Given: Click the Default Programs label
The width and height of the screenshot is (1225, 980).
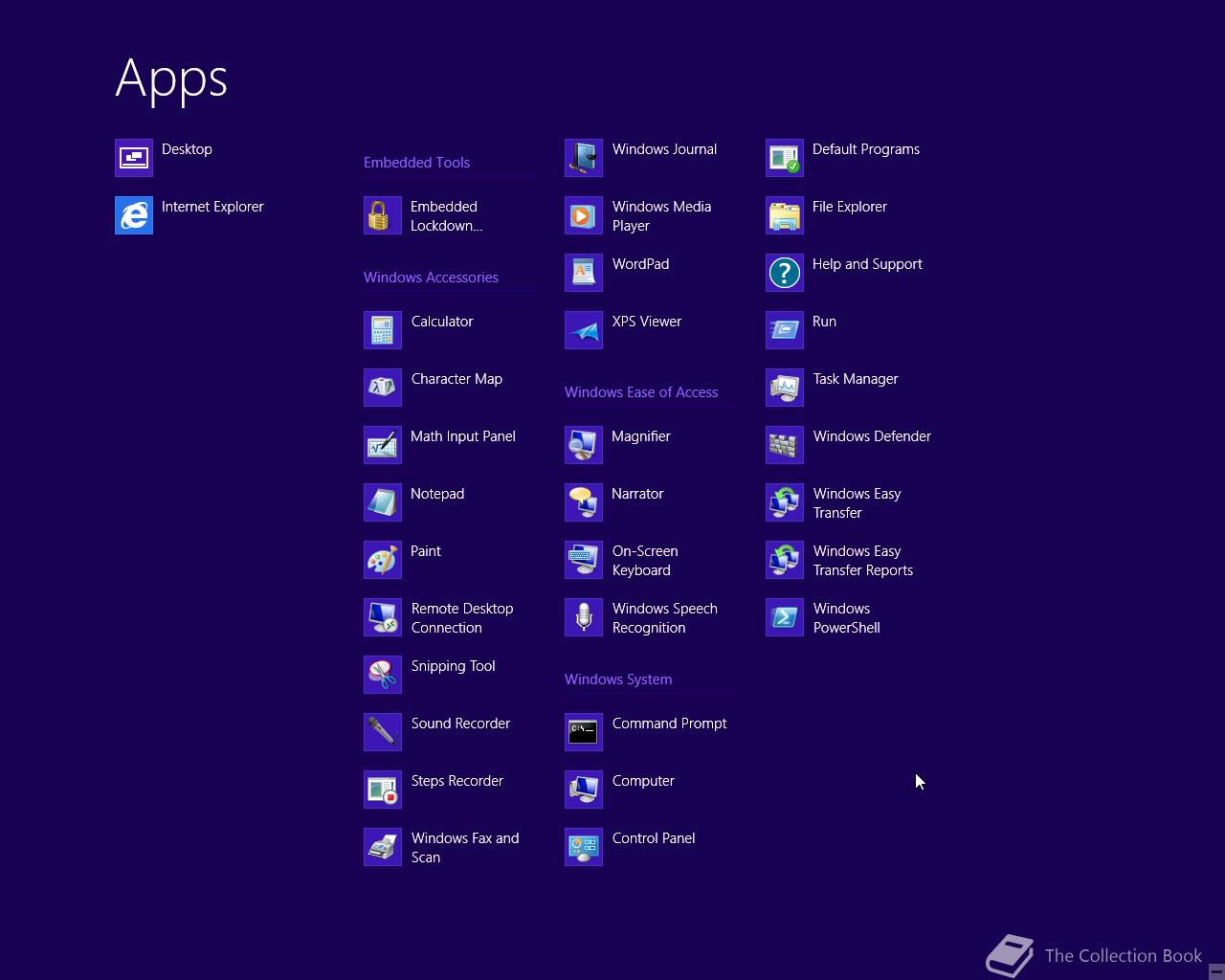Looking at the screenshot, I should (866, 149).
